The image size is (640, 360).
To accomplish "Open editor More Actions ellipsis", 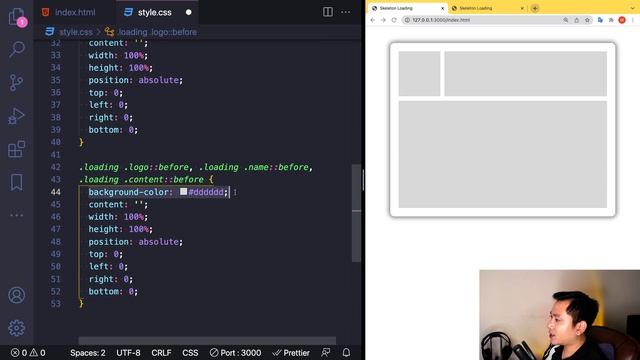I will (x=345, y=12).
